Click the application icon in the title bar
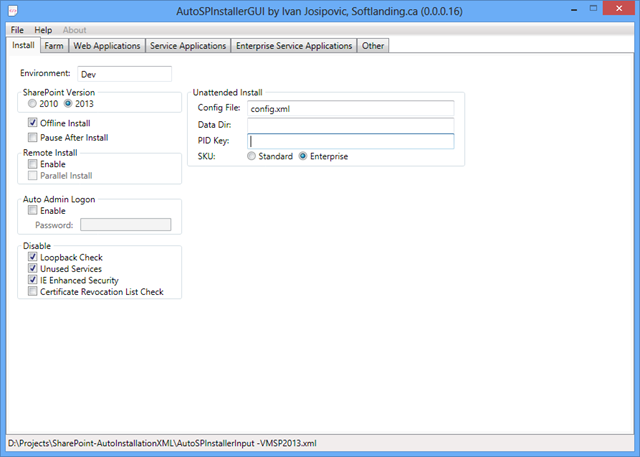 click(x=13, y=11)
